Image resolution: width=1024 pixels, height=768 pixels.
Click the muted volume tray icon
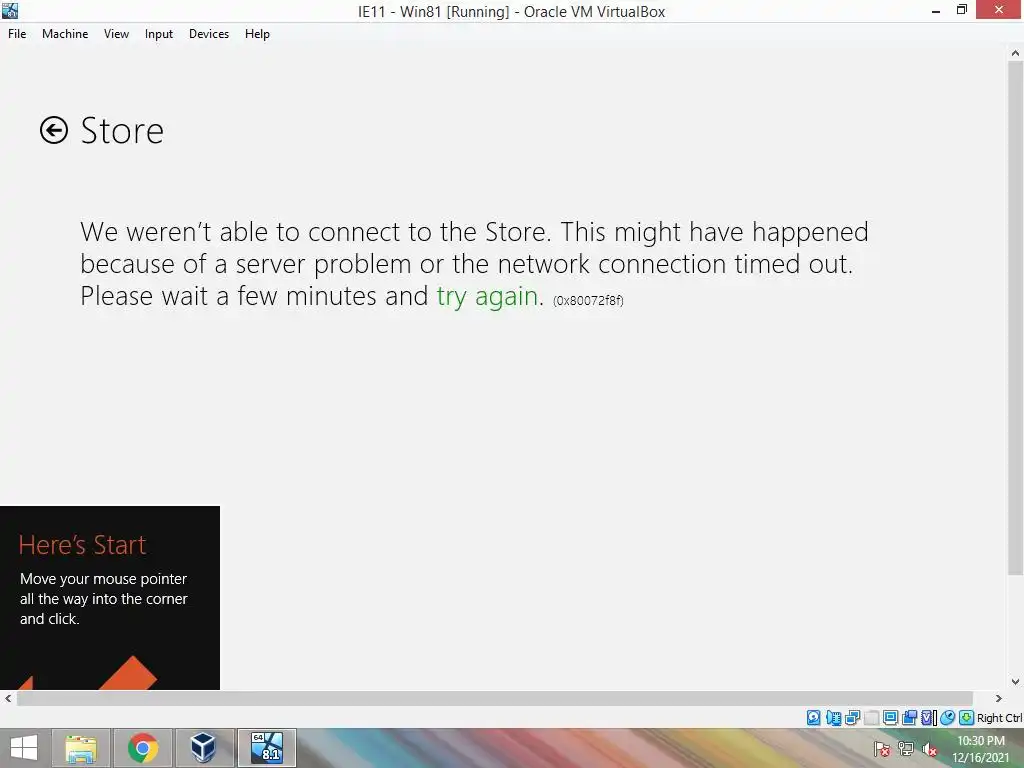pyautogui.click(x=929, y=750)
